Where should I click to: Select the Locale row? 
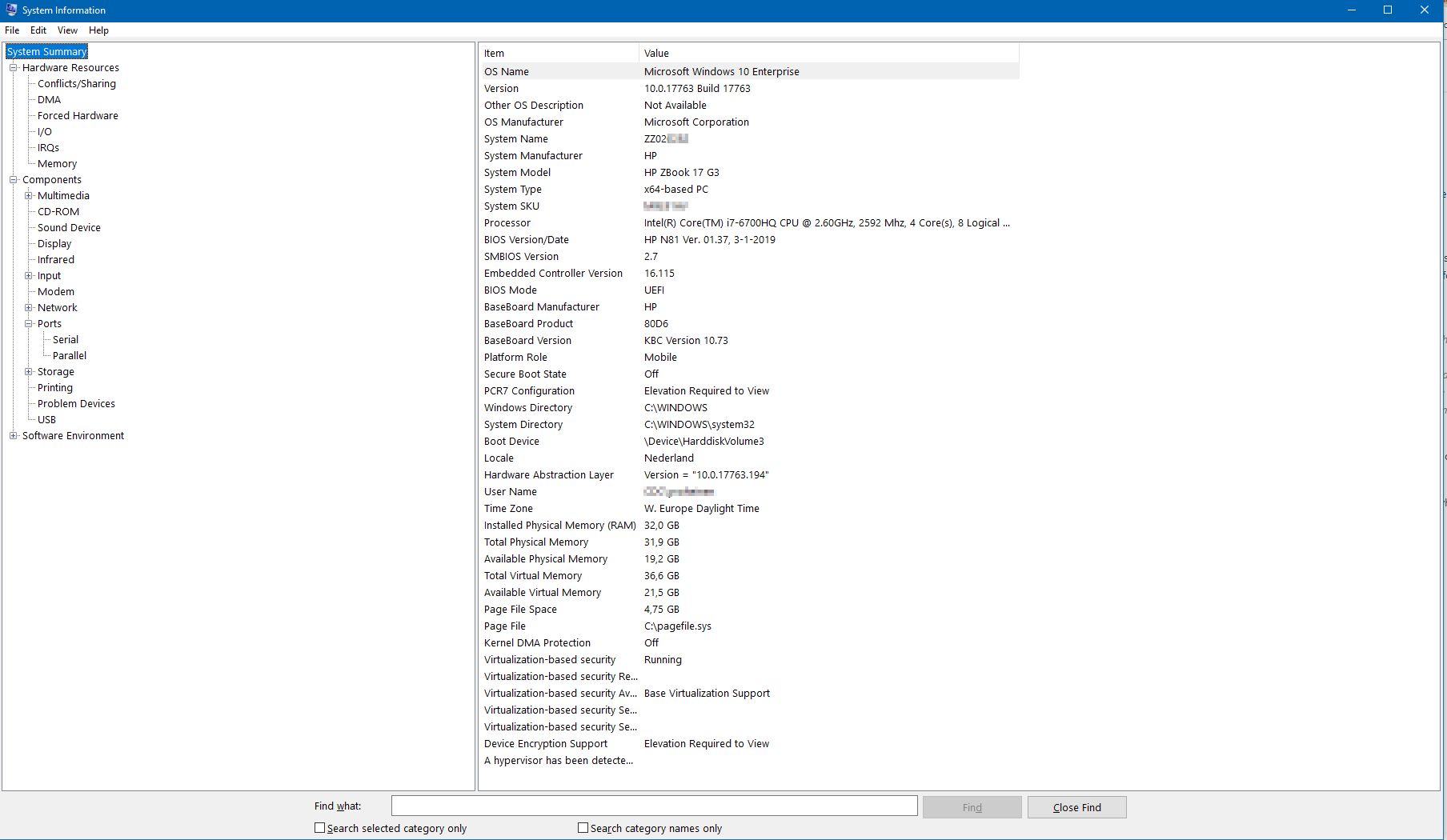tap(749, 458)
